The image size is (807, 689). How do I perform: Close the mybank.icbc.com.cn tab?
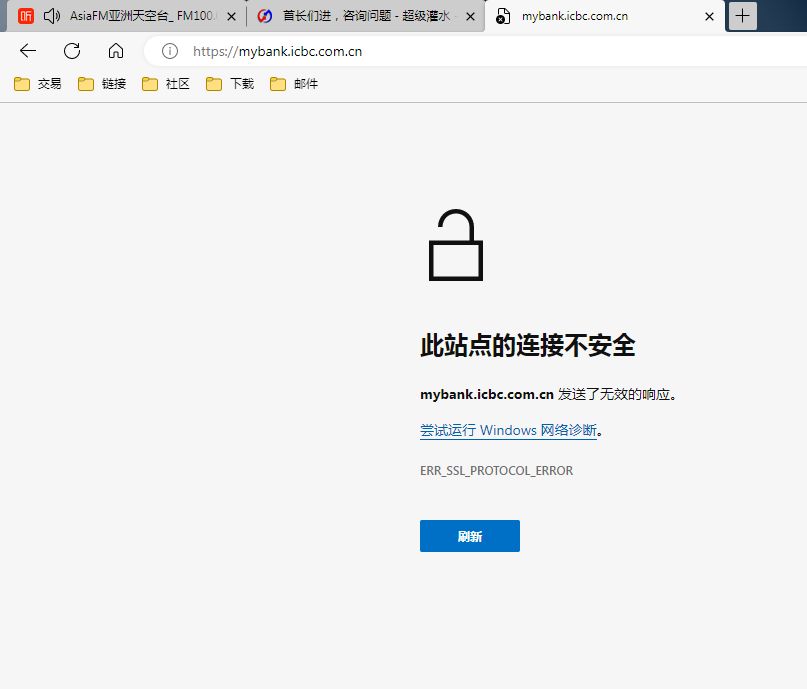tap(709, 16)
